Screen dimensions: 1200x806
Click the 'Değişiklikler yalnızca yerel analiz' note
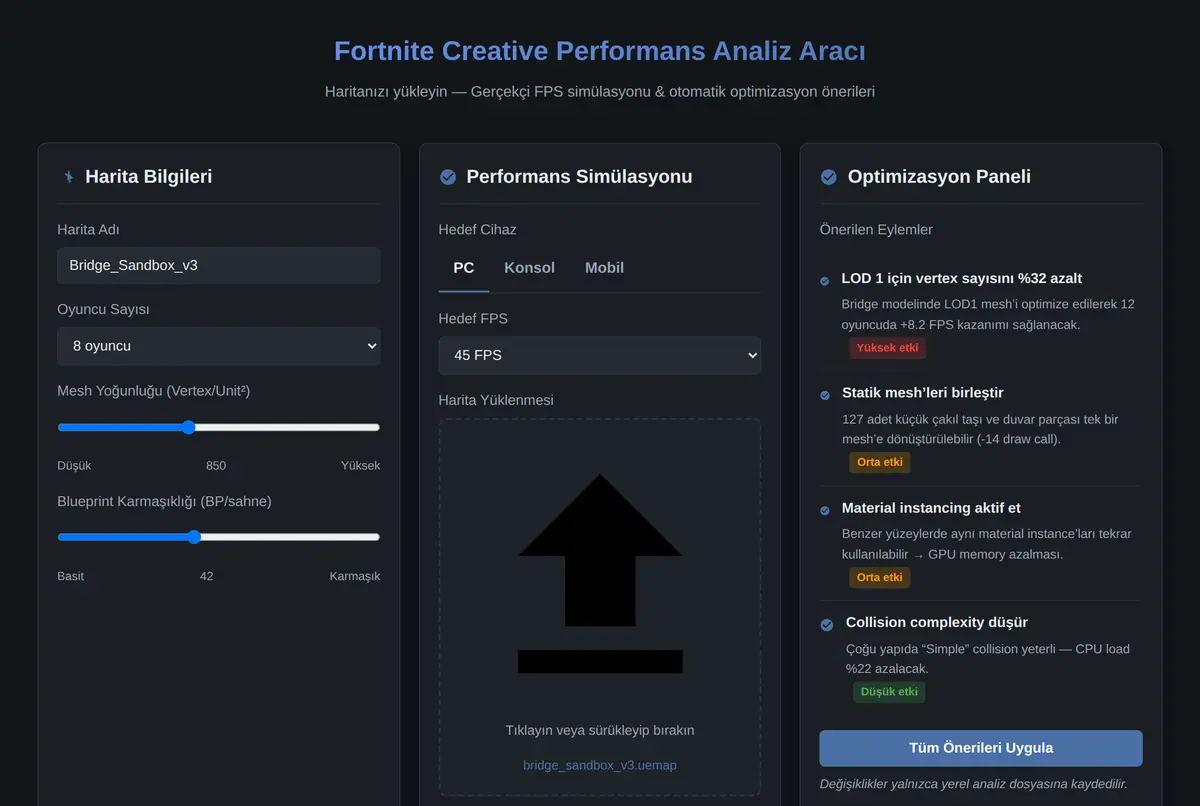pyautogui.click(x=973, y=784)
